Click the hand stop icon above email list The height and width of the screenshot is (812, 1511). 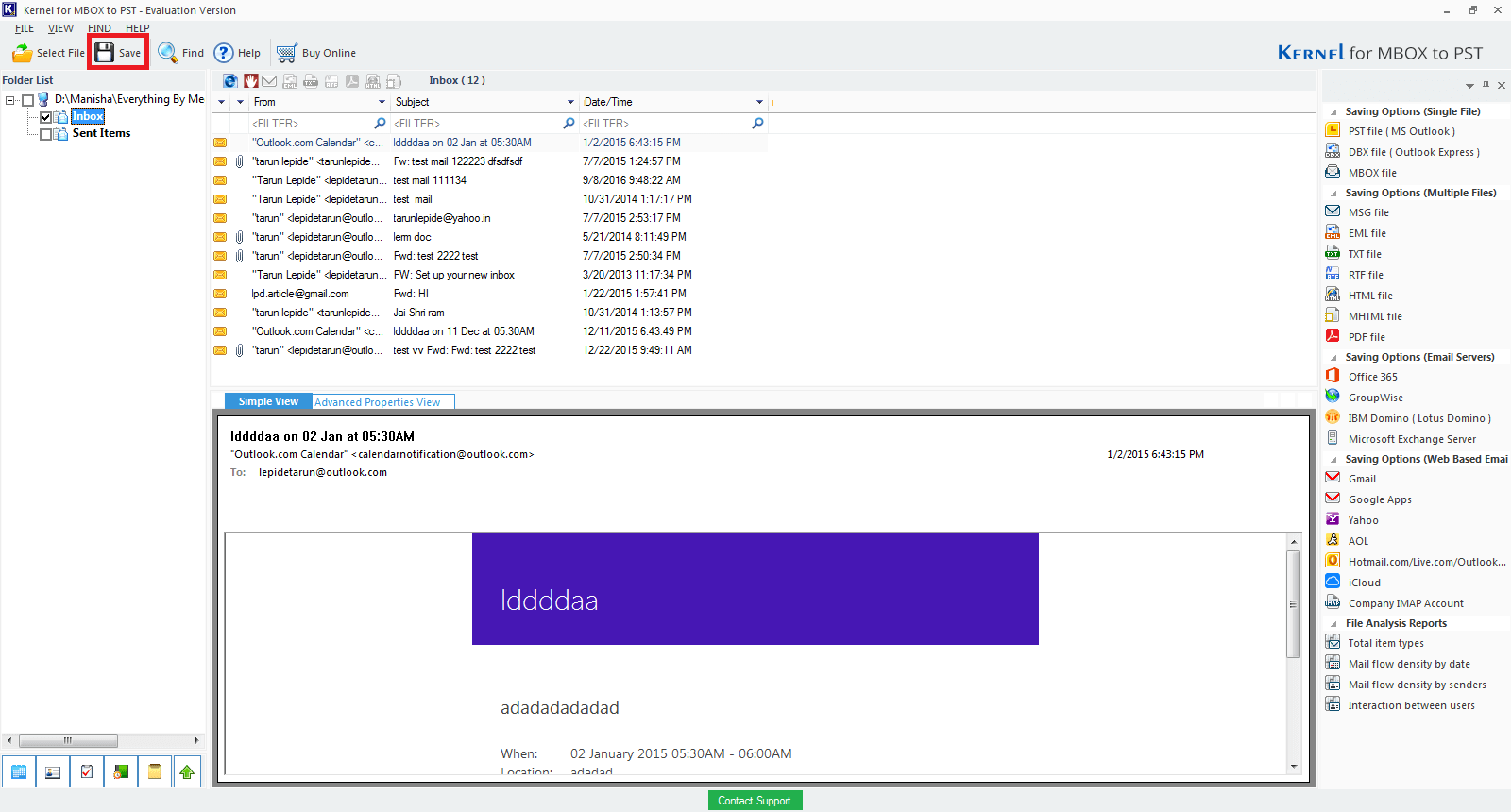(251, 81)
